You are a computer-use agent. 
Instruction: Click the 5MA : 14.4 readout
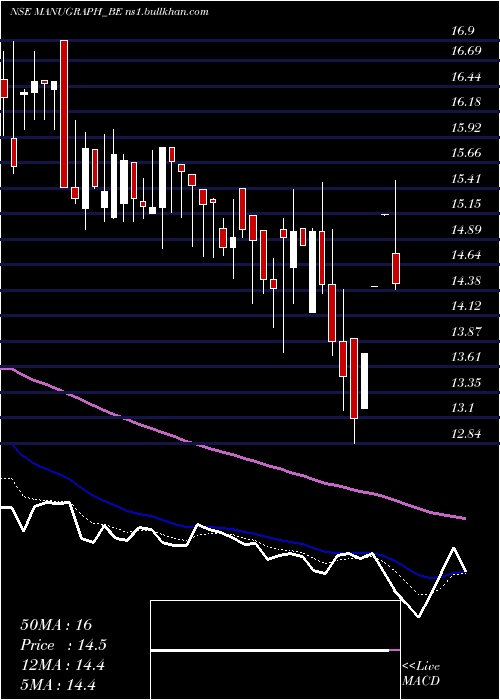(x=58, y=685)
